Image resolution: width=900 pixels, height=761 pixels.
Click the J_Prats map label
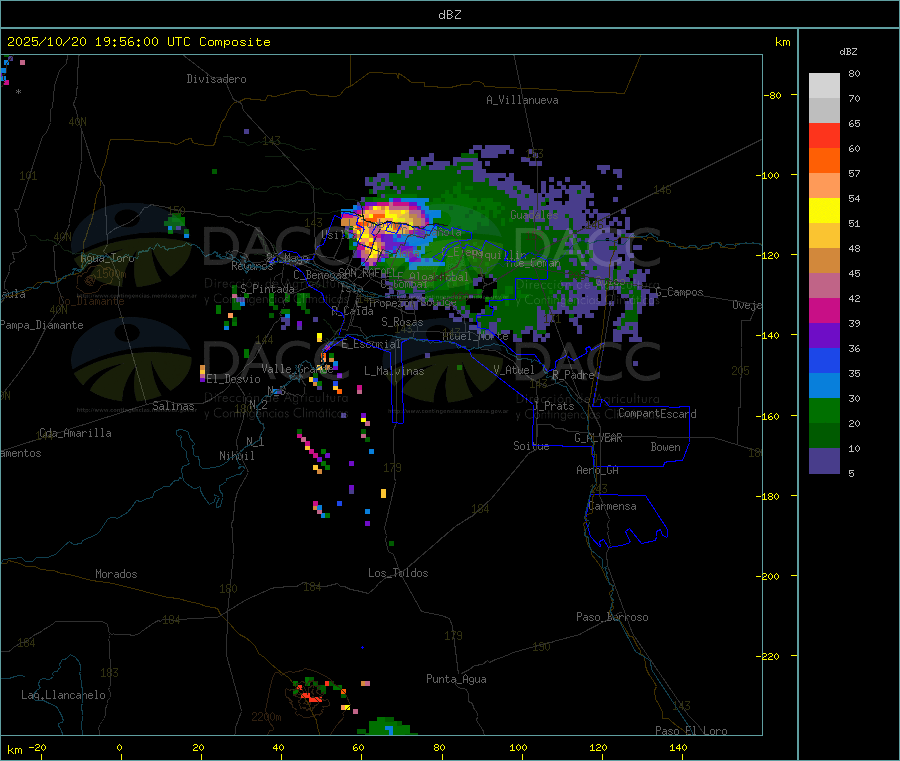point(554,405)
